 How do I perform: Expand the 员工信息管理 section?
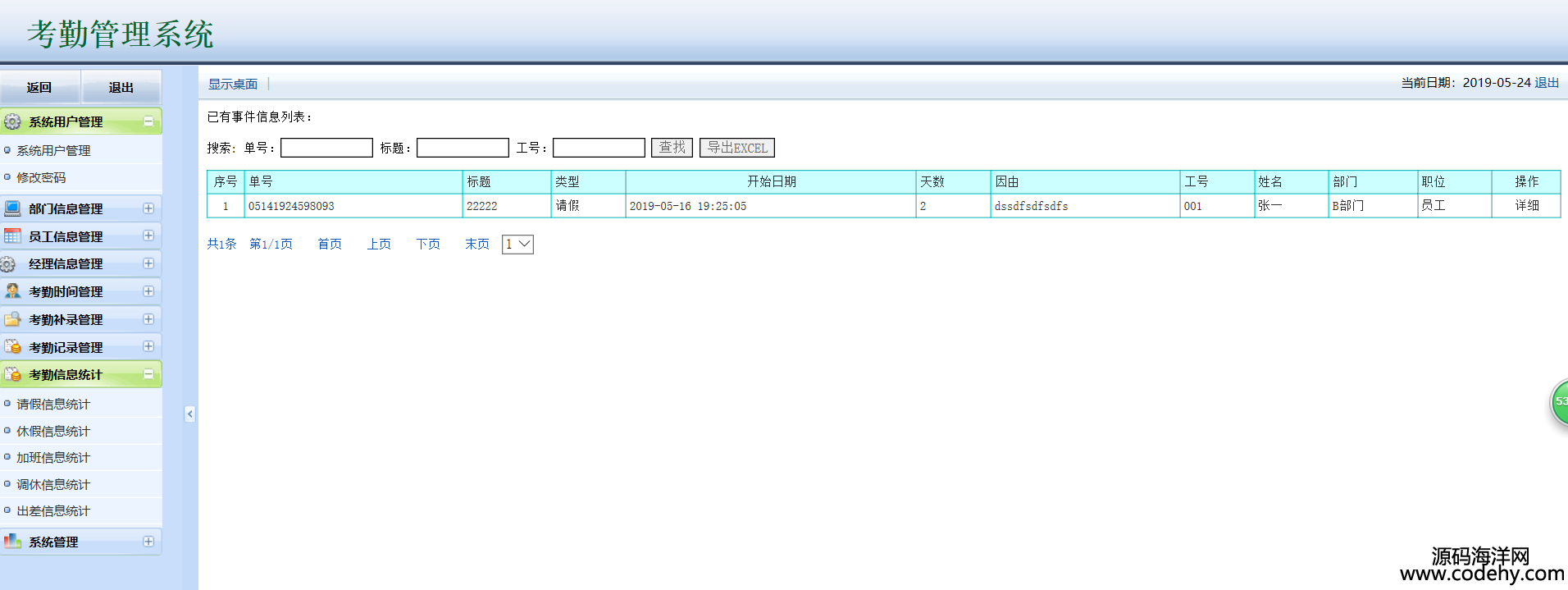coord(148,236)
